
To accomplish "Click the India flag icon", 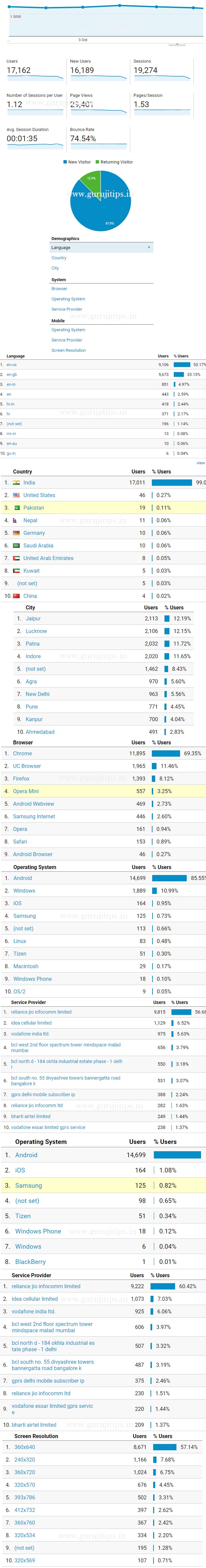I will 16,483.
